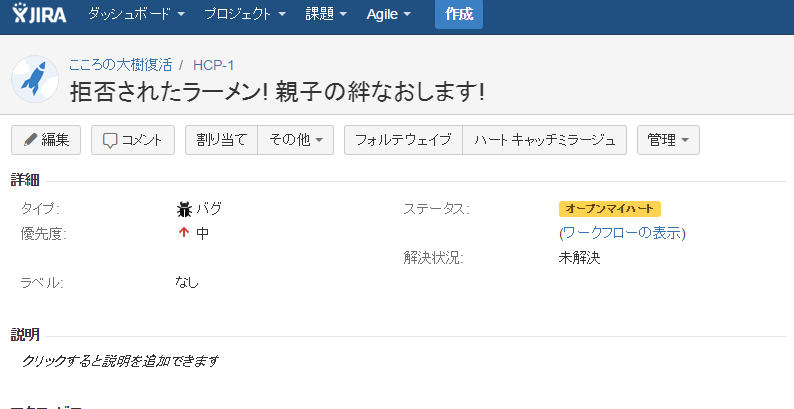
Task: Click the 編集 edit button
Action: coord(46,140)
